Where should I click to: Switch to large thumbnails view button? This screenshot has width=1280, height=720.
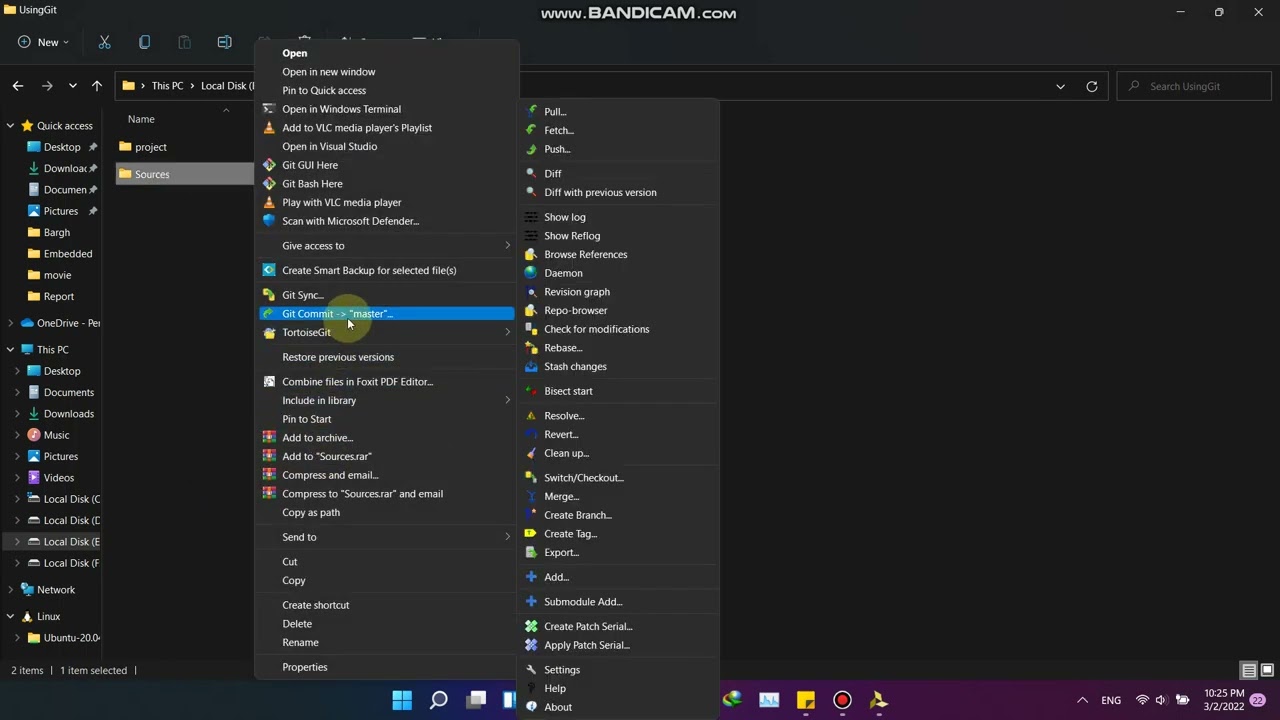coord(1268,671)
